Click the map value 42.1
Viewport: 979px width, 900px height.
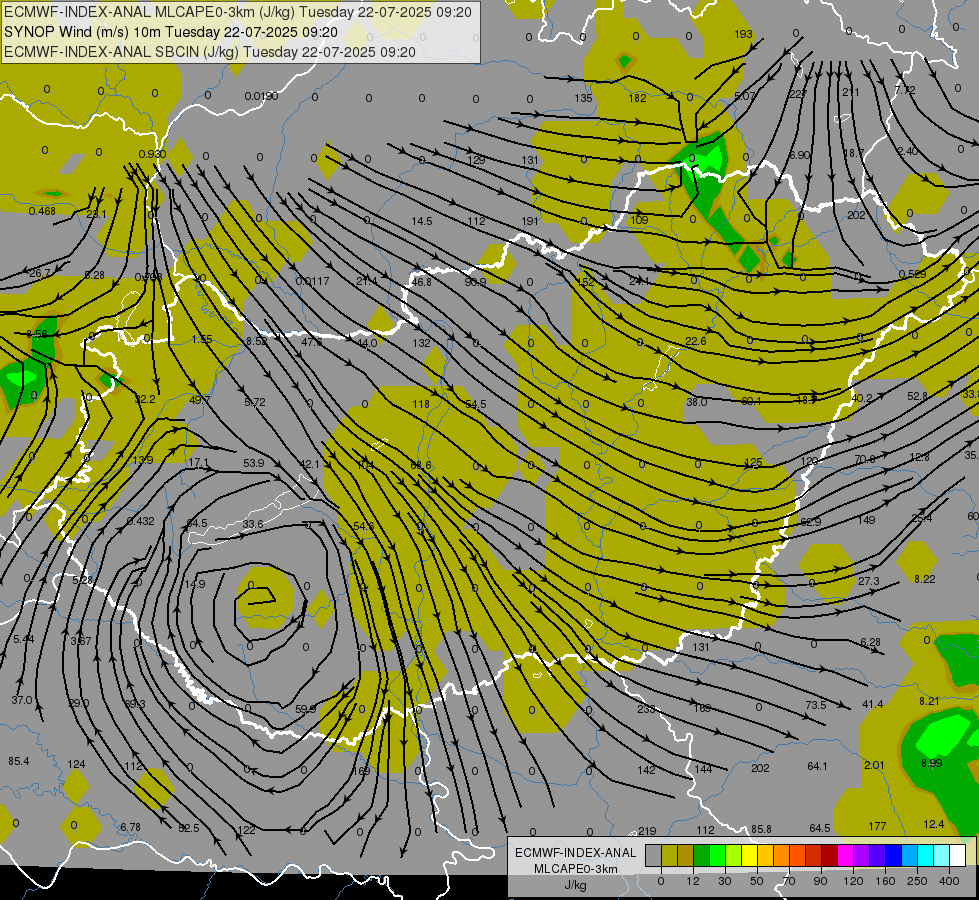click(310, 464)
